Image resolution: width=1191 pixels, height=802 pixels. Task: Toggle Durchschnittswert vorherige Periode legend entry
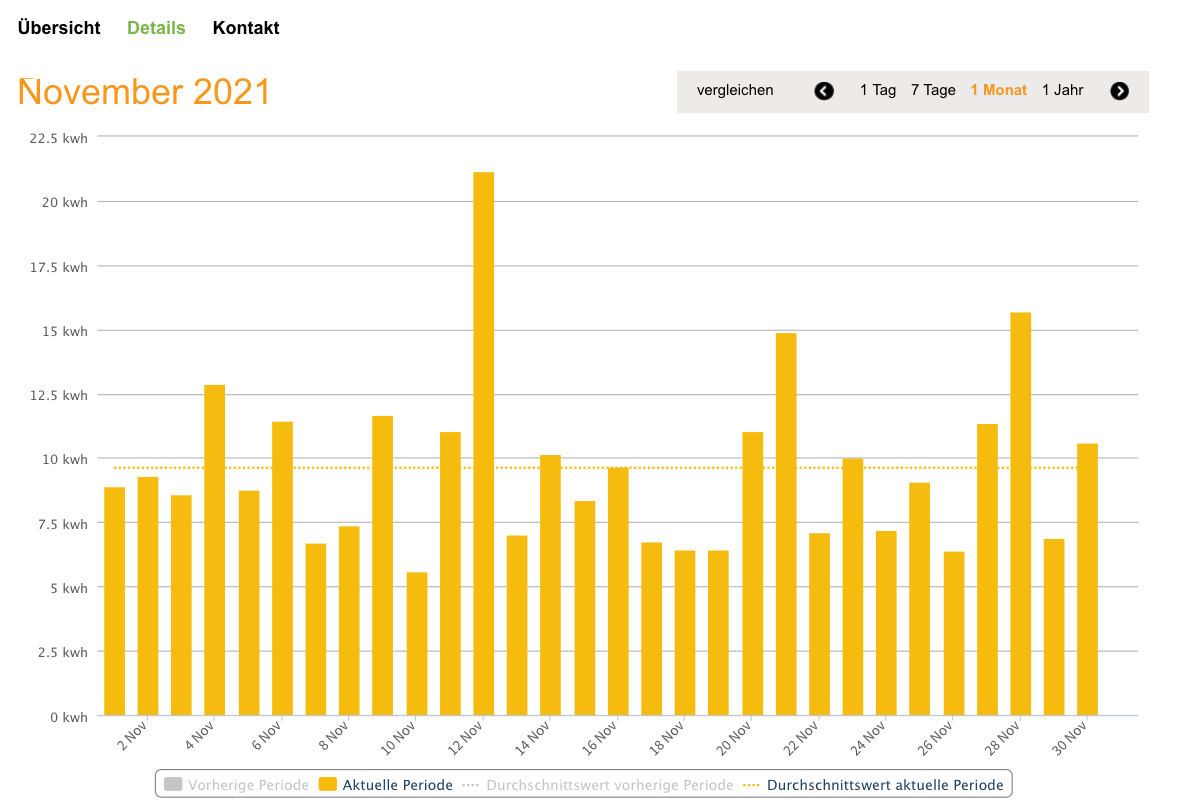[x=598, y=785]
